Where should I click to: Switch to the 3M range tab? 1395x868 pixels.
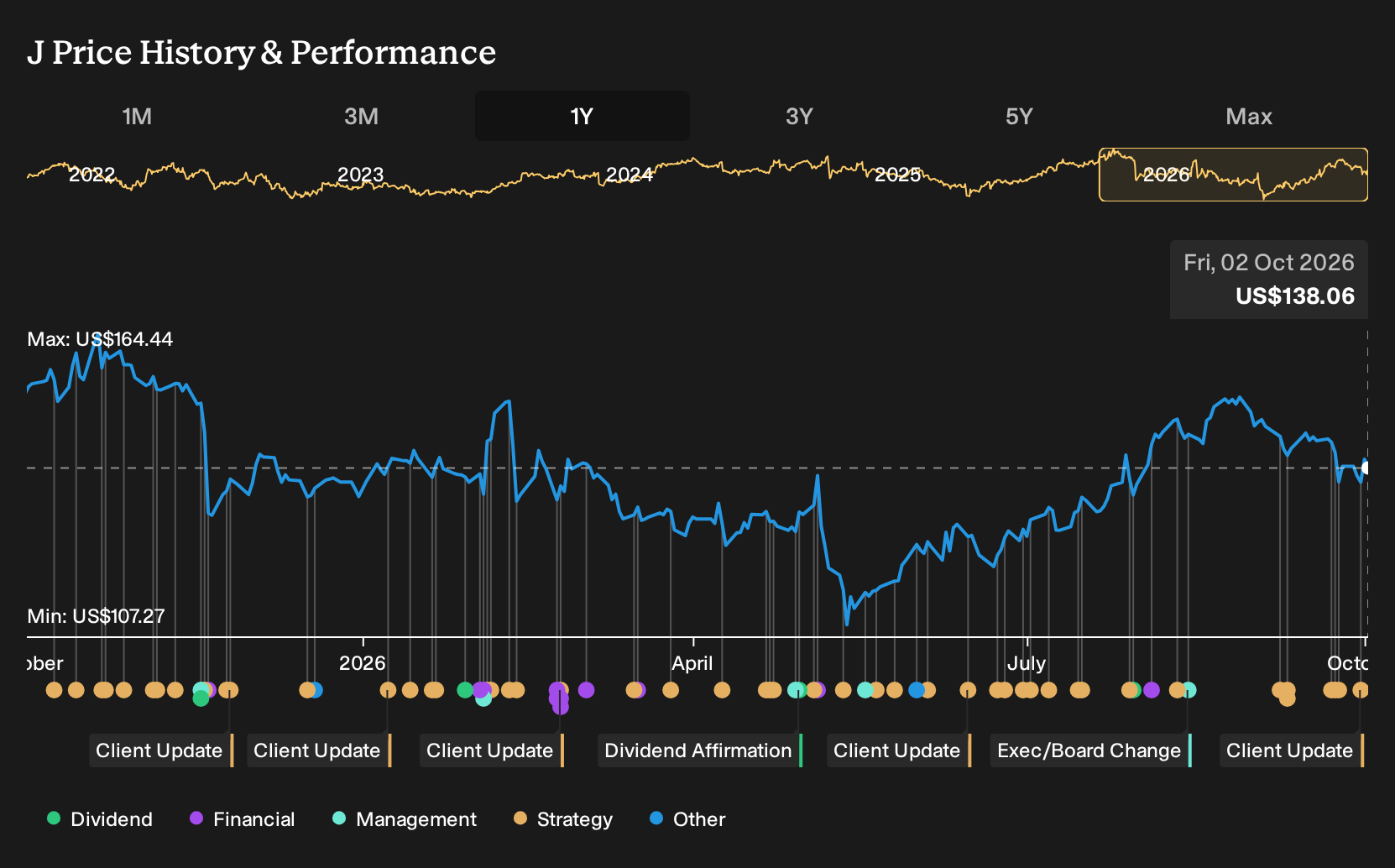pos(361,116)
